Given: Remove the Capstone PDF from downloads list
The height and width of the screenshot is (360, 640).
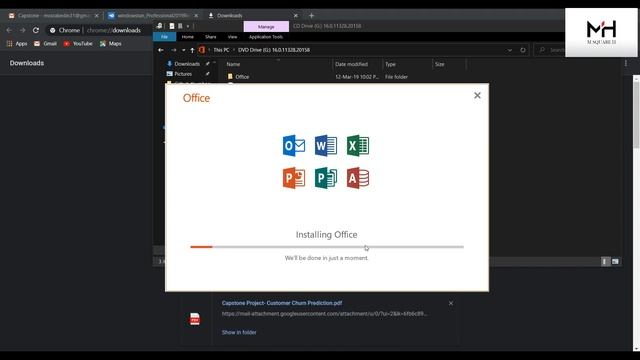Looking at the screenshot, I should pos(451,303).
